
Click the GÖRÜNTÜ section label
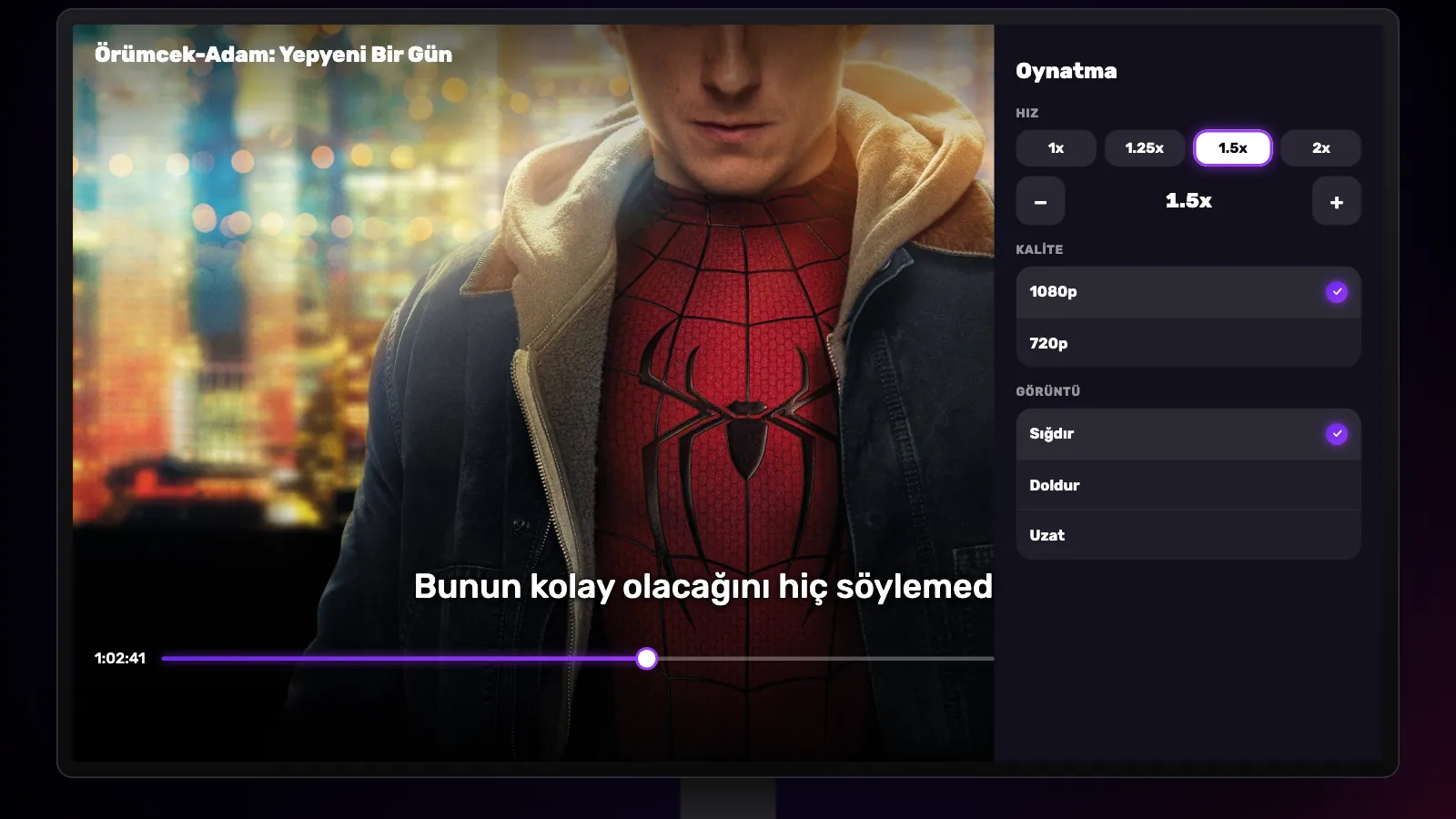(1047, 390)
